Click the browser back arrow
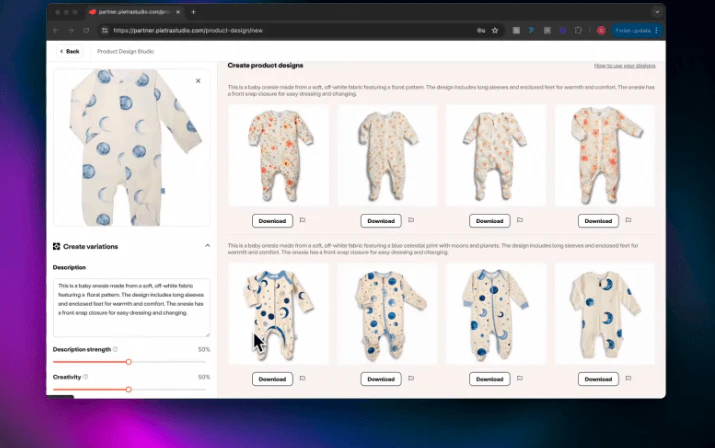 point(56,31)
